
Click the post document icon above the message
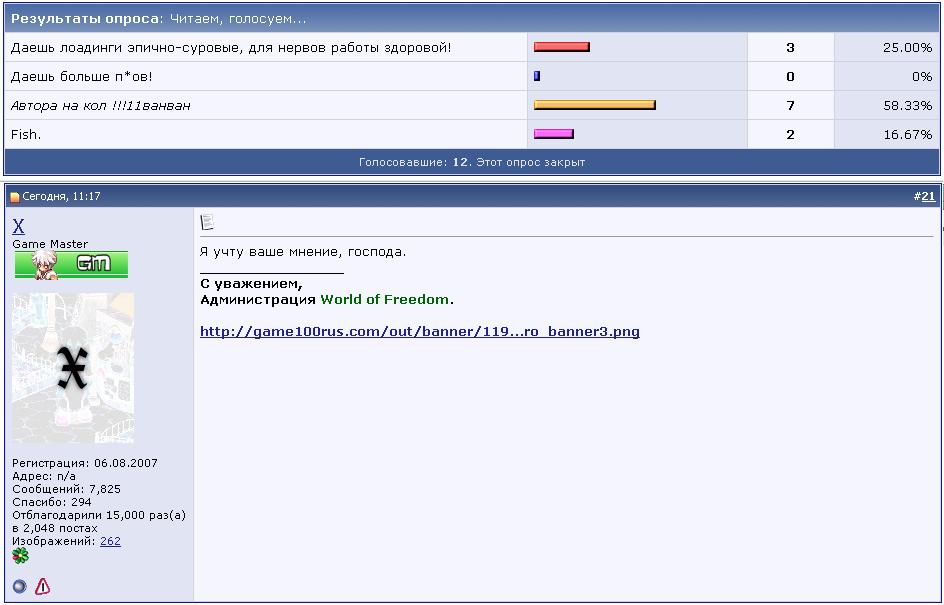click(207, 222)
